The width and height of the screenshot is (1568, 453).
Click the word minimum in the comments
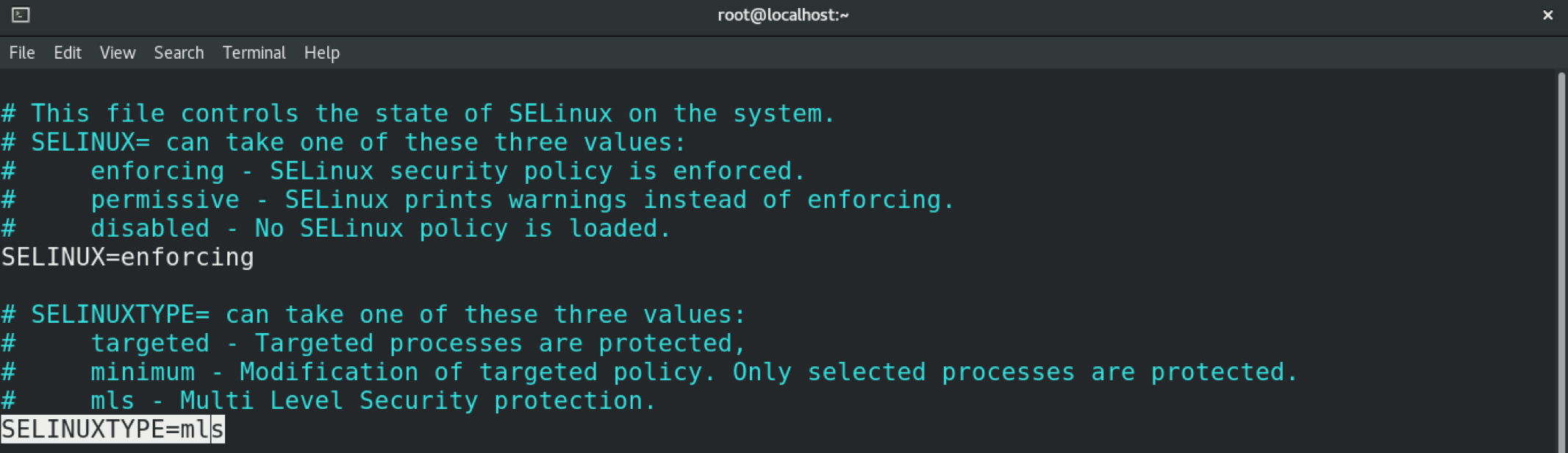coord(143,372)
